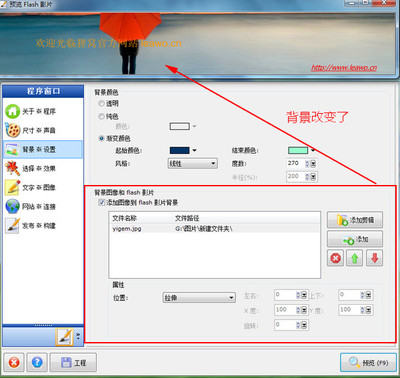400x378 pixels.
Task: Open 文字 图像 sidebar section
Action: pos(43,187)
